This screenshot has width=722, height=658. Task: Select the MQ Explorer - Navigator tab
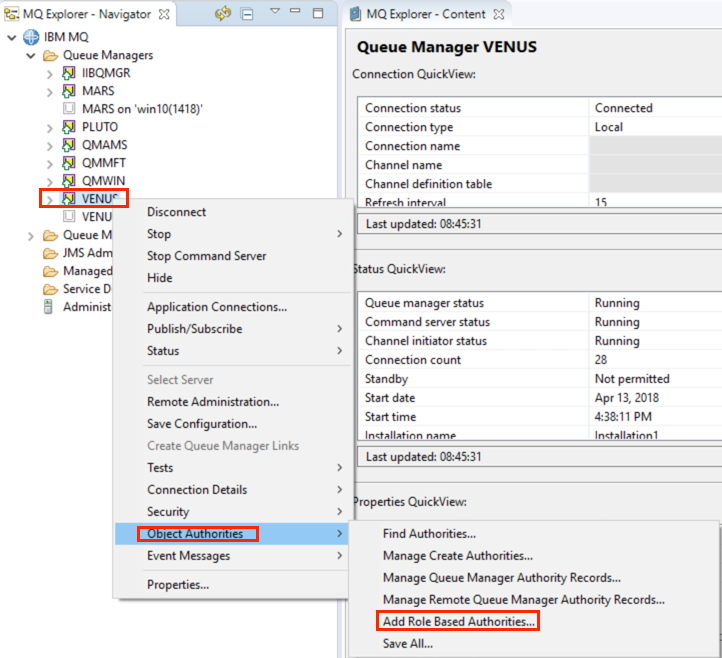pos(87,14)
